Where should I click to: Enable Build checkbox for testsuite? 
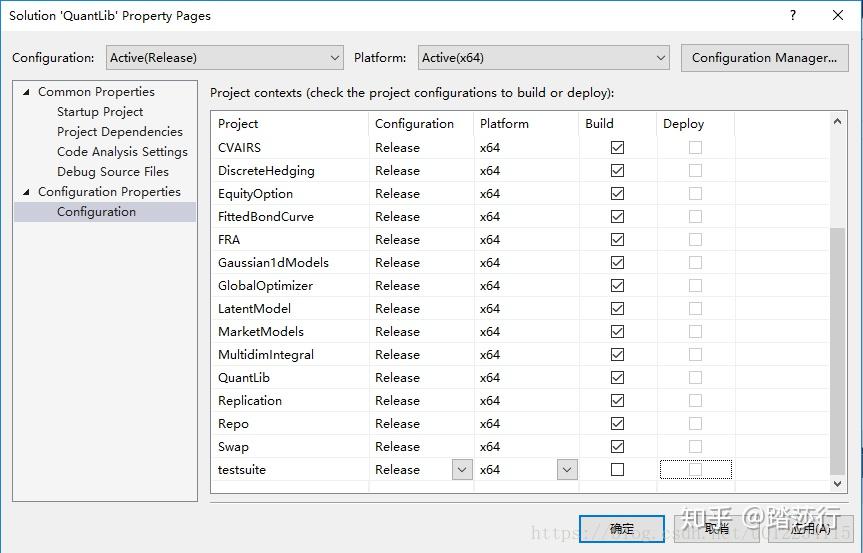point(617,469)
